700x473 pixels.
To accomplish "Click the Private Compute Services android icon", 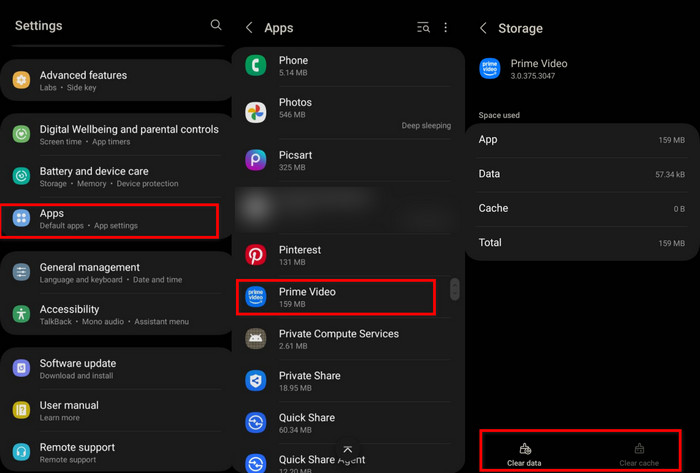I will tap(256, 339).
